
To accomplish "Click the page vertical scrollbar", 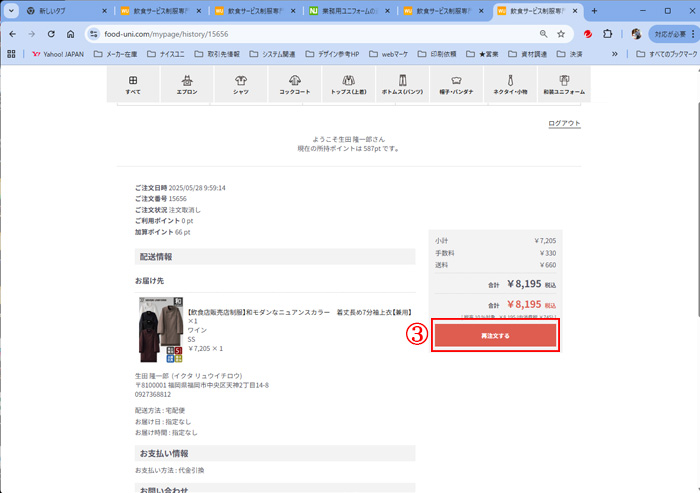I will click(x=697, y=210).
